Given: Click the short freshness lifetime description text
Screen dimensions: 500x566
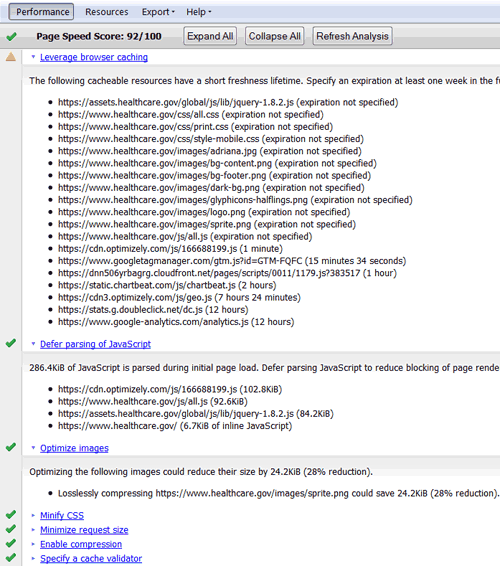Looking at the screenshot, I should (264, 81).
